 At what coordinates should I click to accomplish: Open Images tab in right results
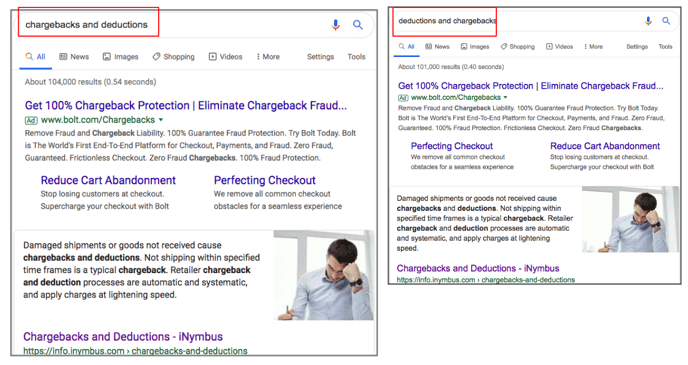coord(475,47)
